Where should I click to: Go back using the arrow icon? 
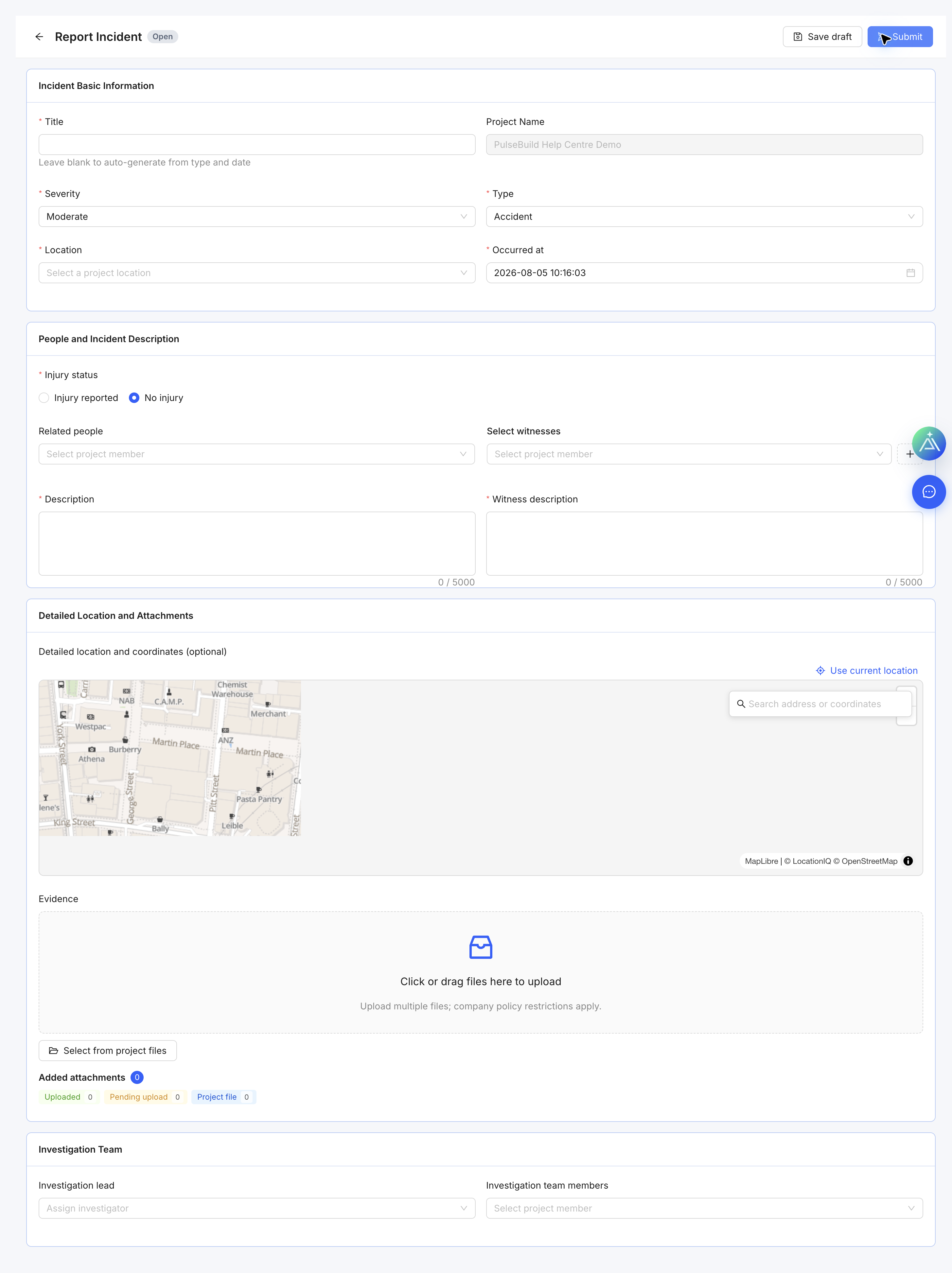39,37
